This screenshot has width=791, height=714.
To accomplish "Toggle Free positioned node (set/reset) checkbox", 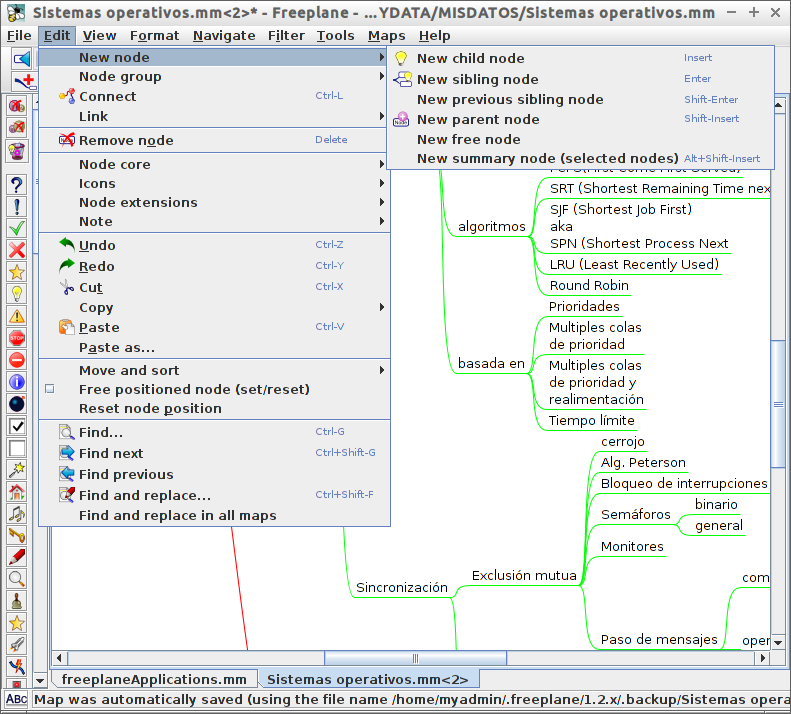I will (49, 389).
